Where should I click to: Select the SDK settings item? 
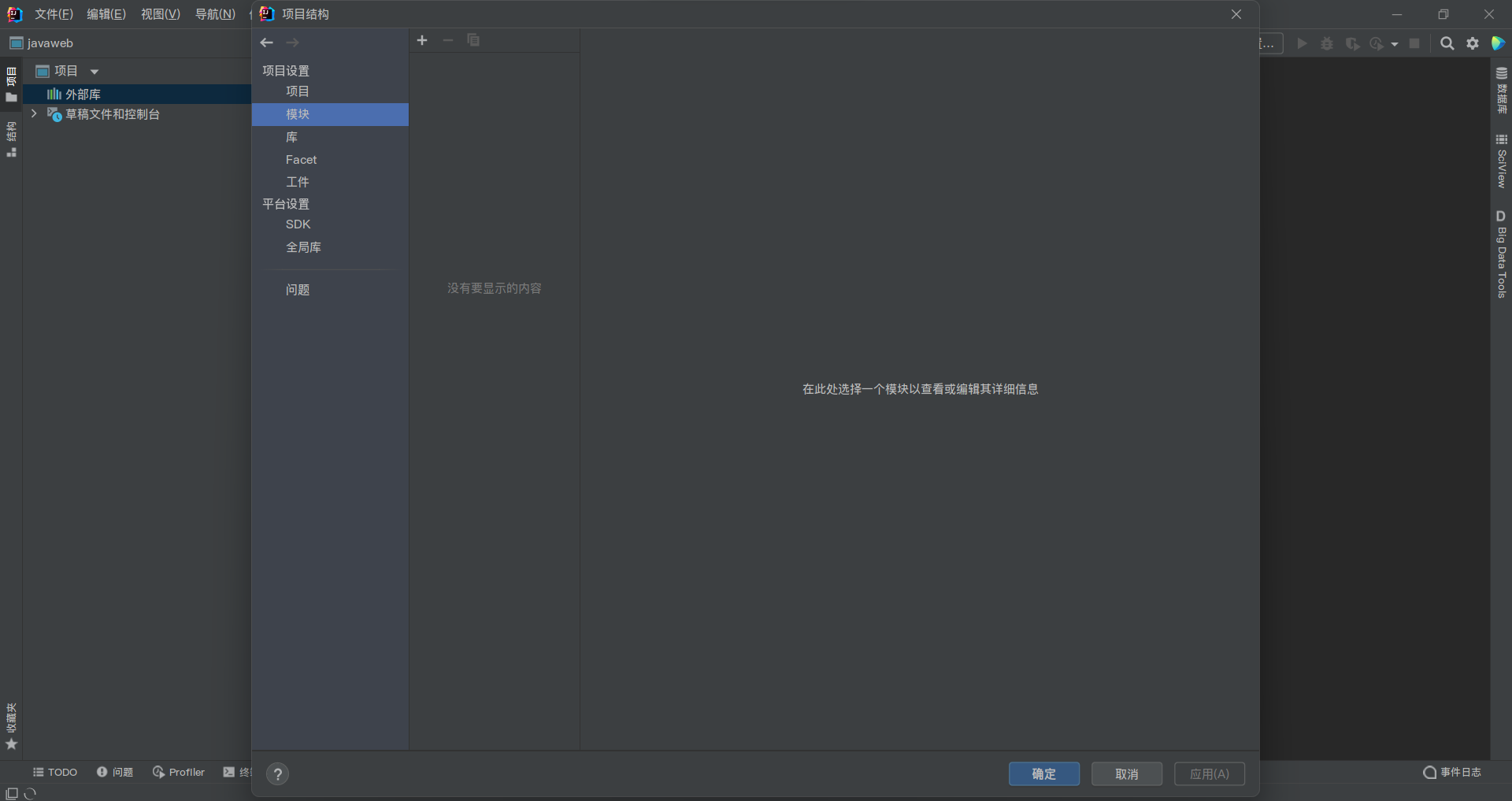coord(298,224)
